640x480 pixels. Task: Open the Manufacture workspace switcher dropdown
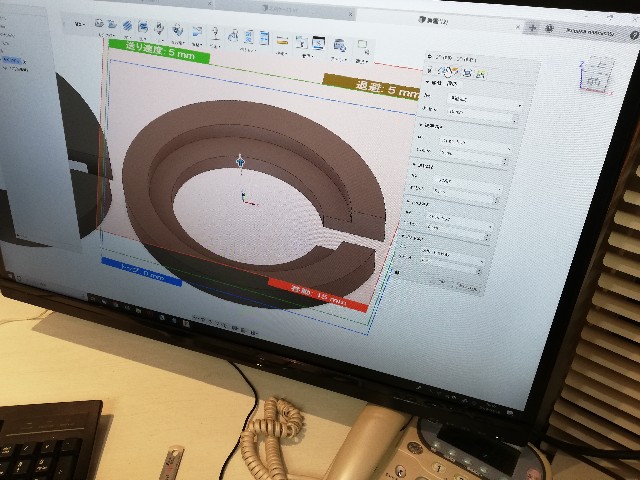79,24
